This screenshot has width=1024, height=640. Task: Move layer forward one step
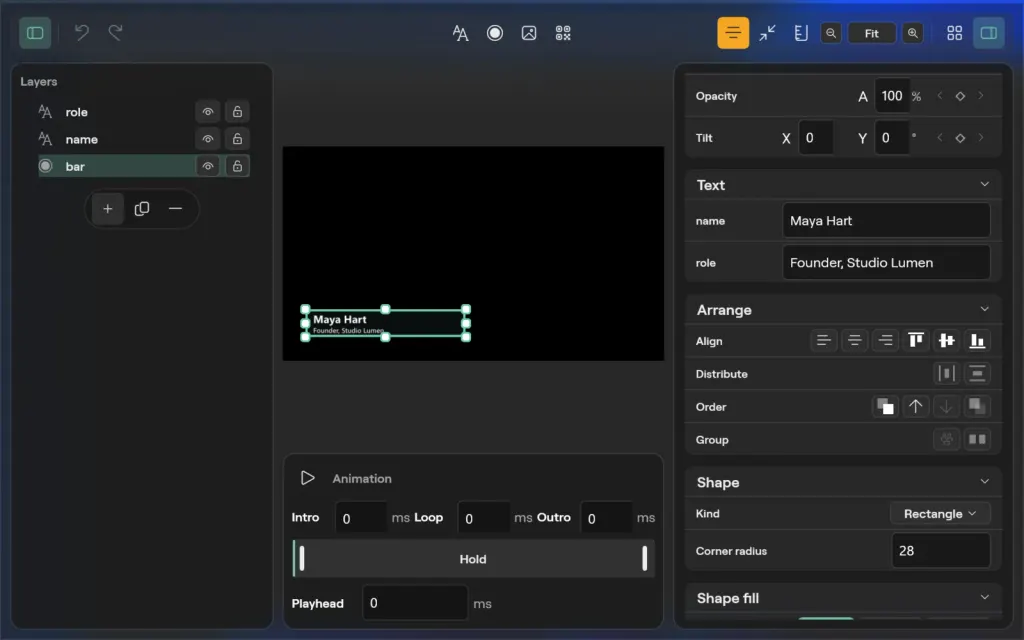(916, 406)
